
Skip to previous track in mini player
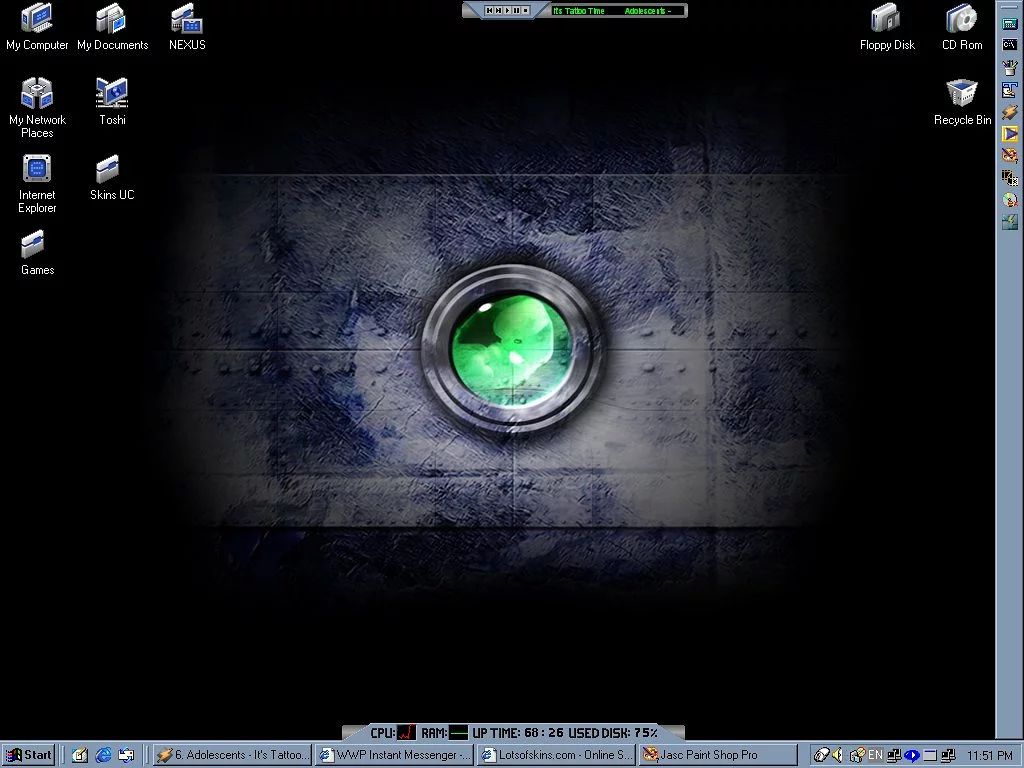click(x=490, y=10)
